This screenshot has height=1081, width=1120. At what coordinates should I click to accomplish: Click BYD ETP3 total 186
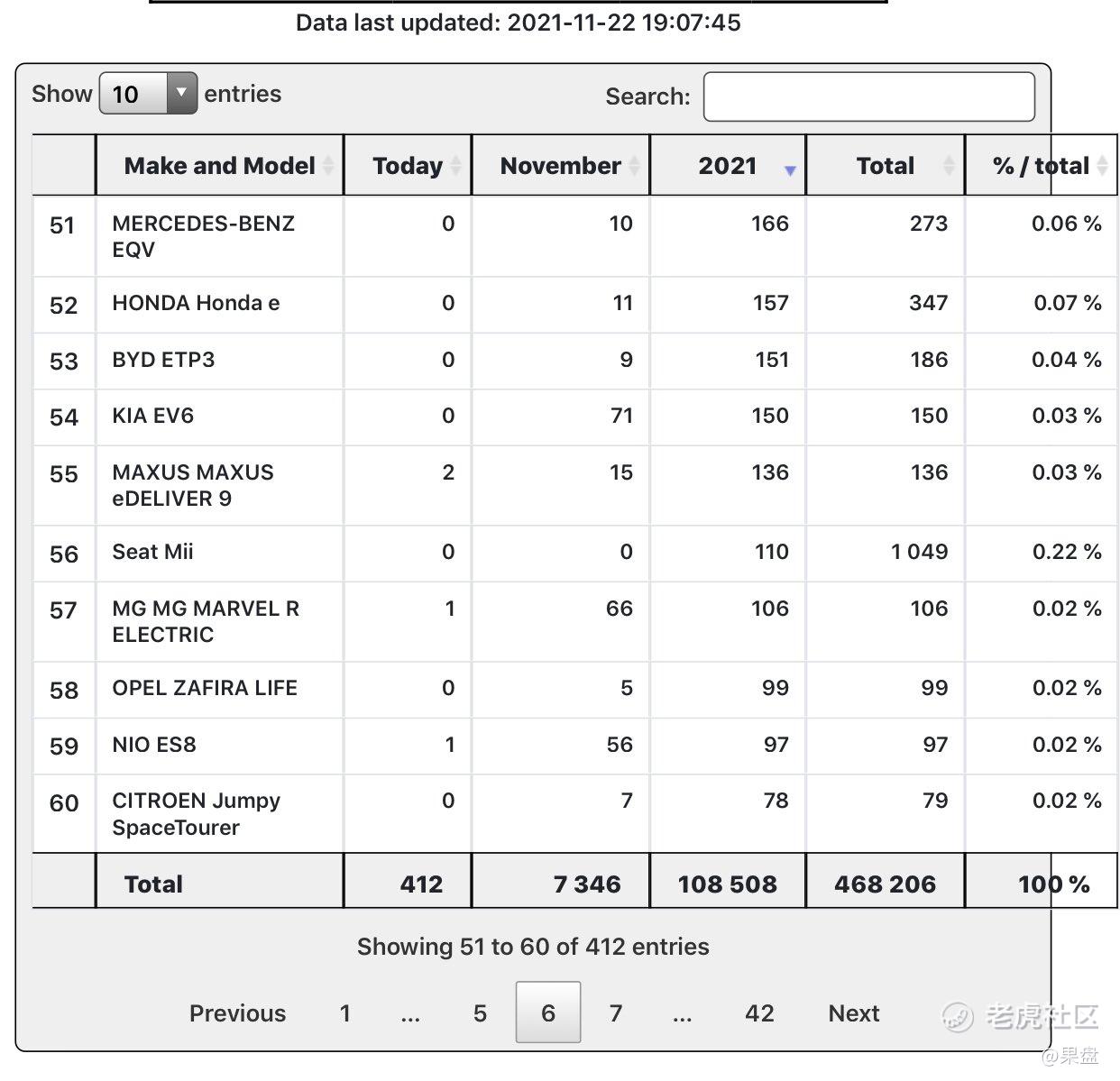(929, 360)
